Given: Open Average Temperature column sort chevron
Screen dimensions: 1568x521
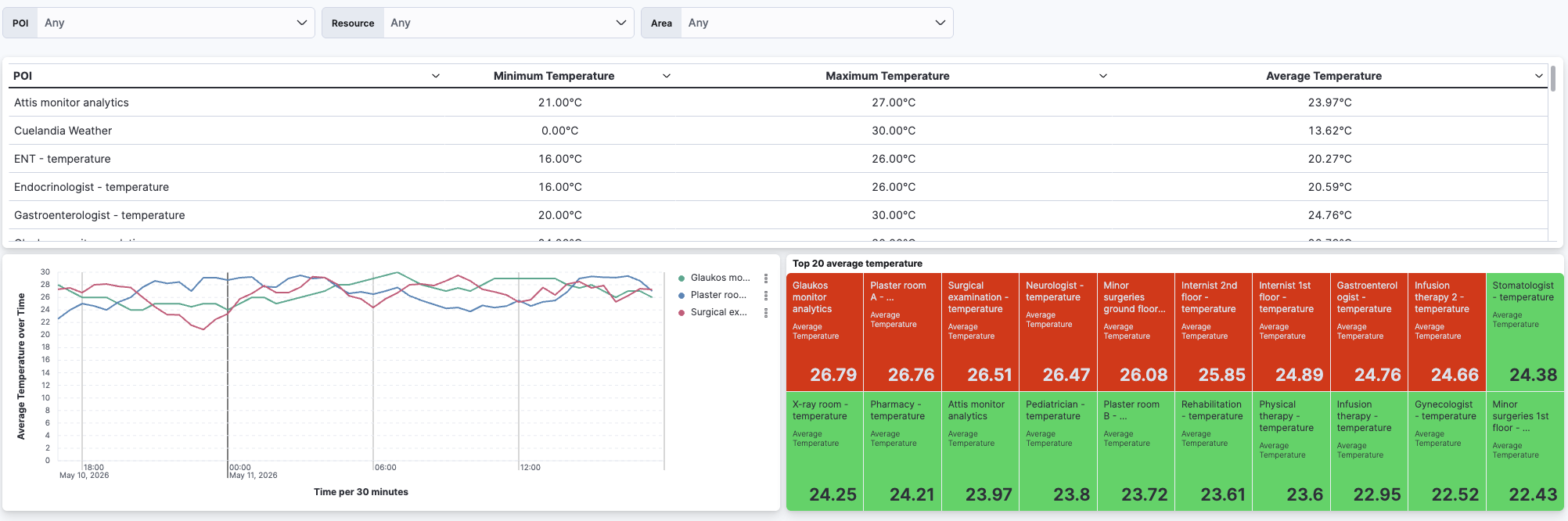Looking at the screenshot, I should pyautogui.click(x=1538, y=76).
